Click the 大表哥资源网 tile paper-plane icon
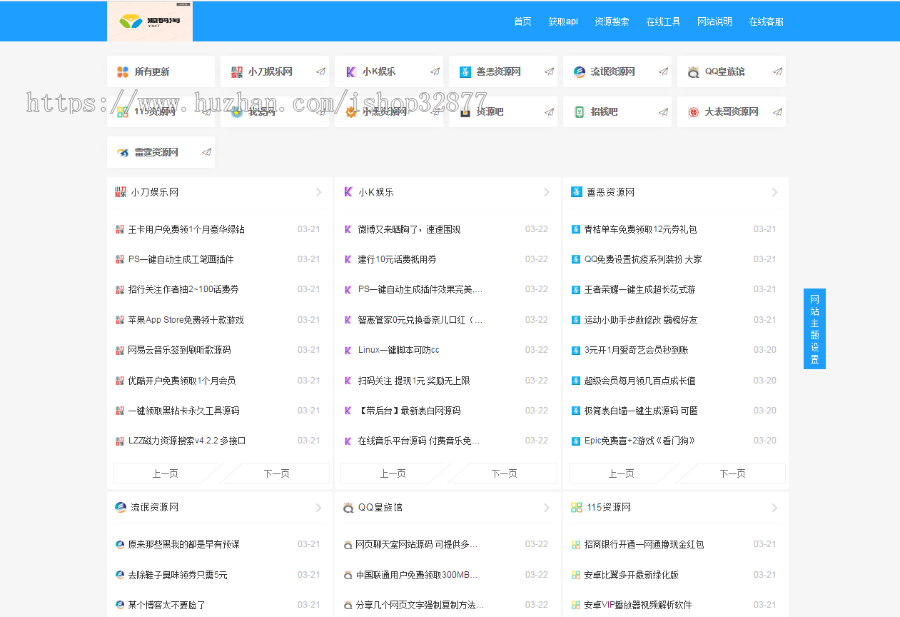This screenshot has height=617, width=900. (x=778, y=112)
